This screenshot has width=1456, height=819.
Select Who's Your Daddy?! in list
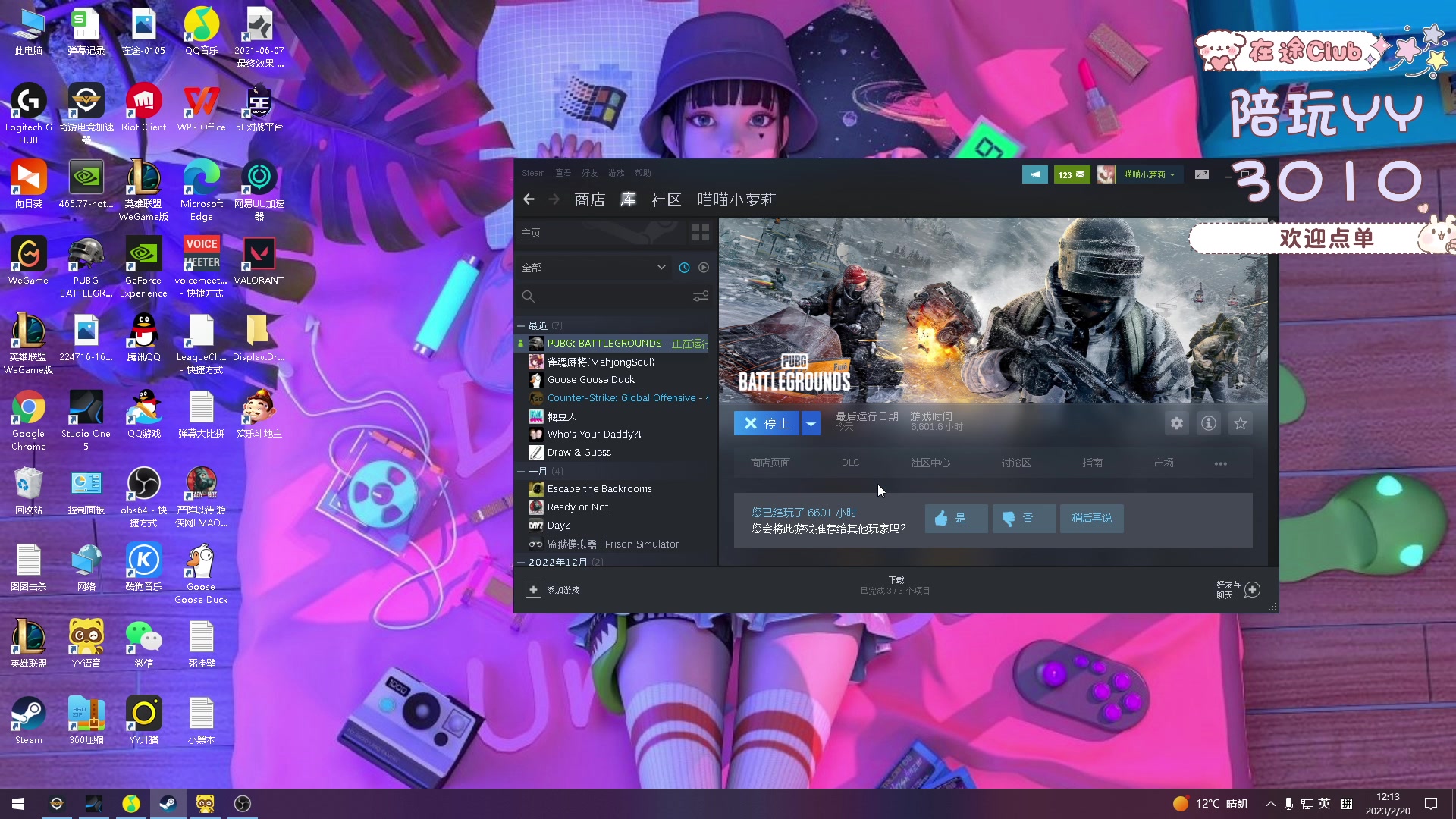click(612, 435)
